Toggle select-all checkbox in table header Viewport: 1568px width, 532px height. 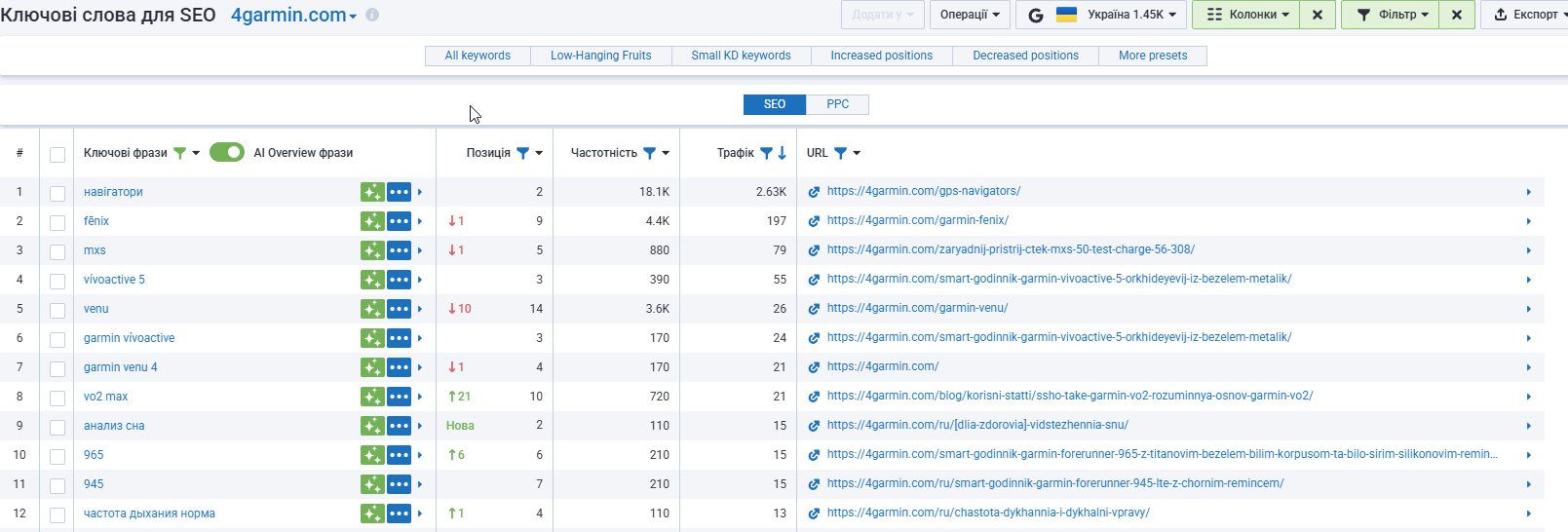point(57,154)
